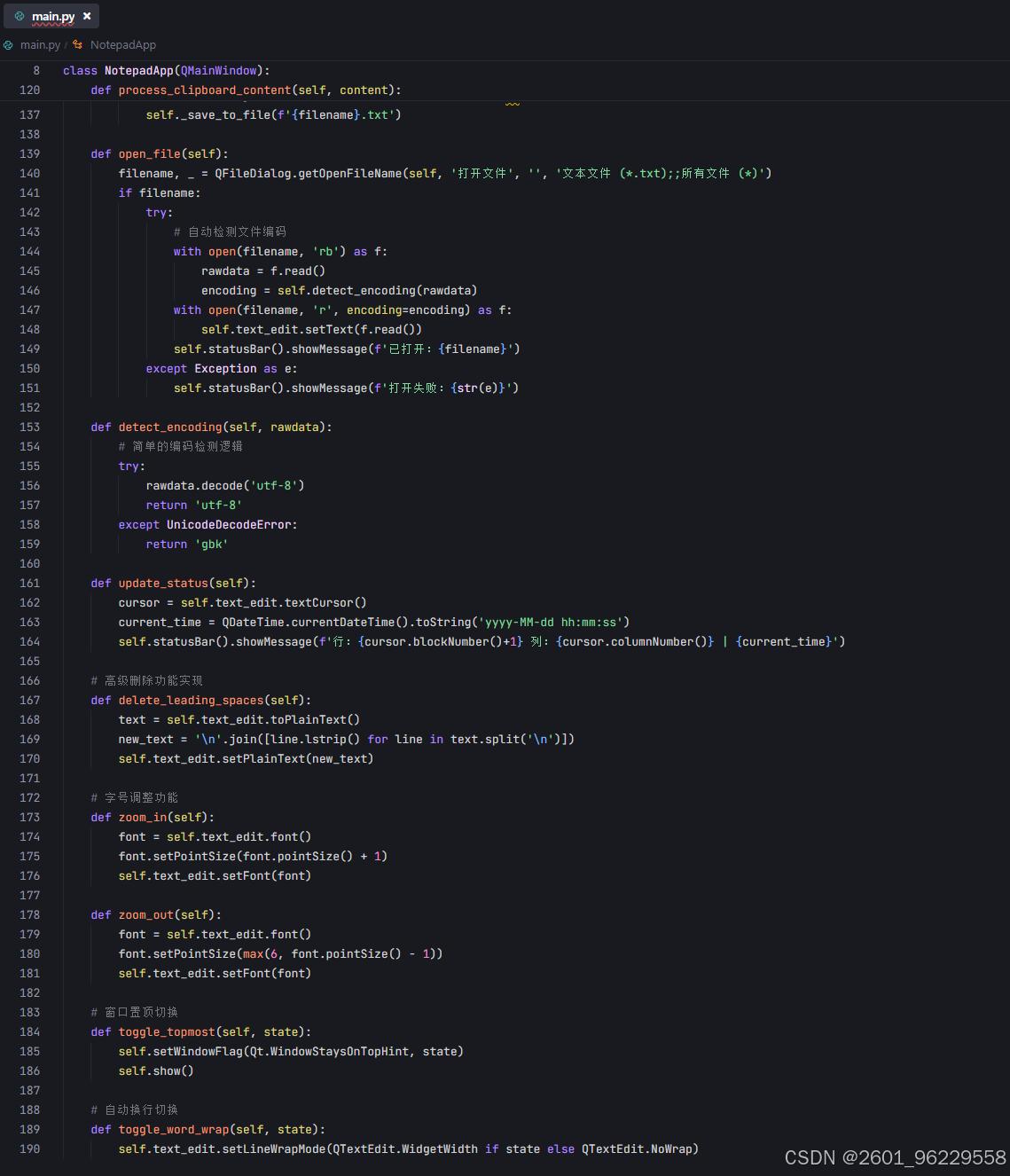Click self._save_to_file call on line 137
Screen dimensions: 1010x1176
(274, 114)
